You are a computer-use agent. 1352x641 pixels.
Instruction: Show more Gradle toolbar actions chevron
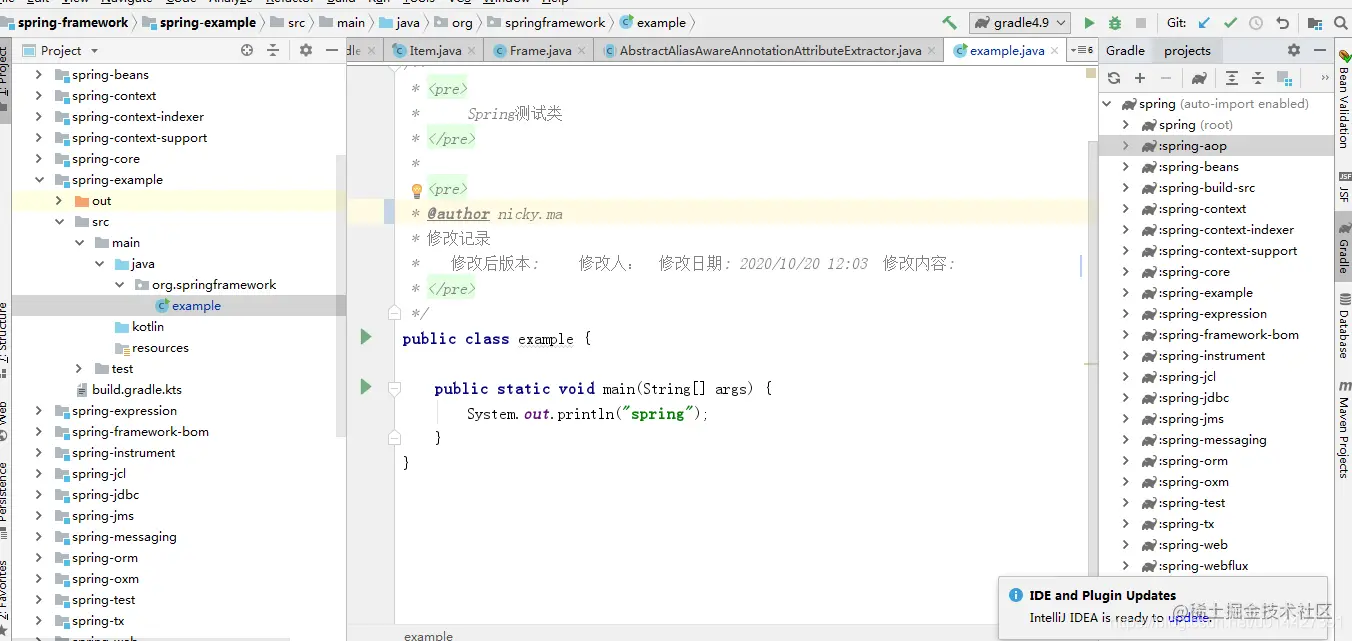[x=1326, y=78]
